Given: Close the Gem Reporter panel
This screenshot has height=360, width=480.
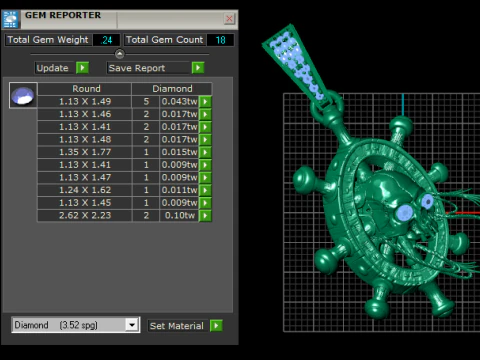Looking at the screenshot, I should [229, 19].
